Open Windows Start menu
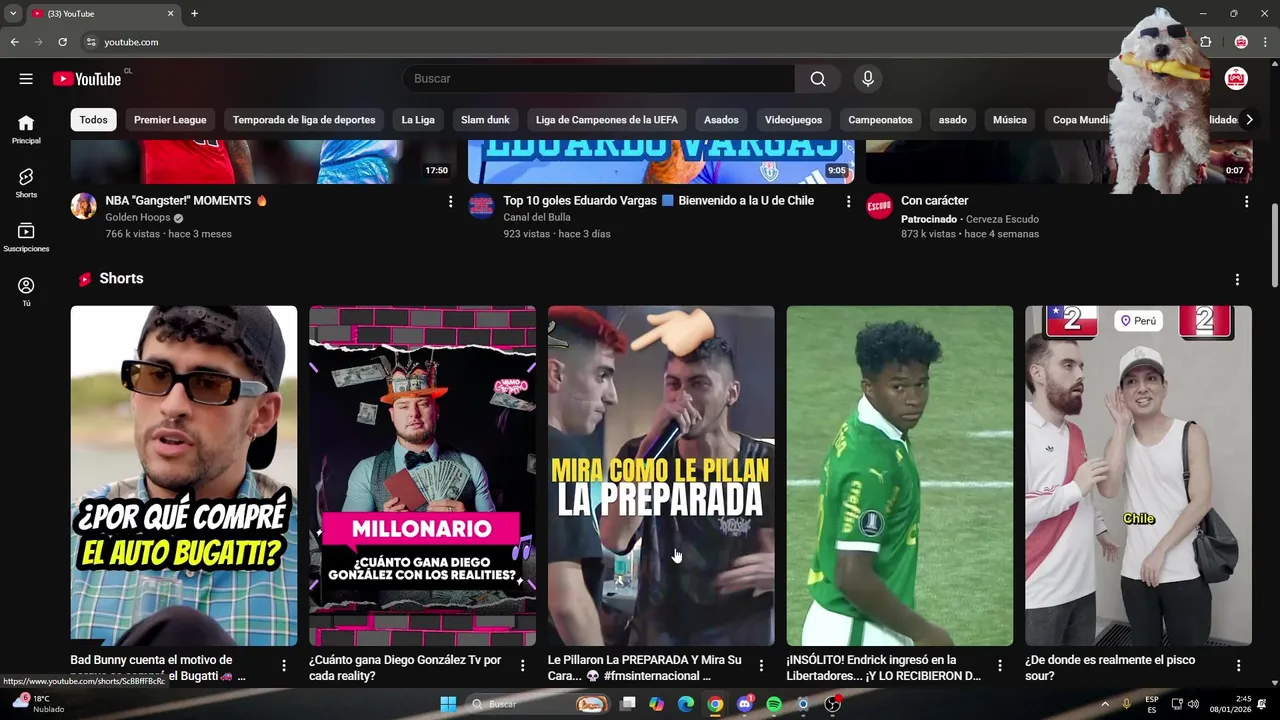 (448, 704)
